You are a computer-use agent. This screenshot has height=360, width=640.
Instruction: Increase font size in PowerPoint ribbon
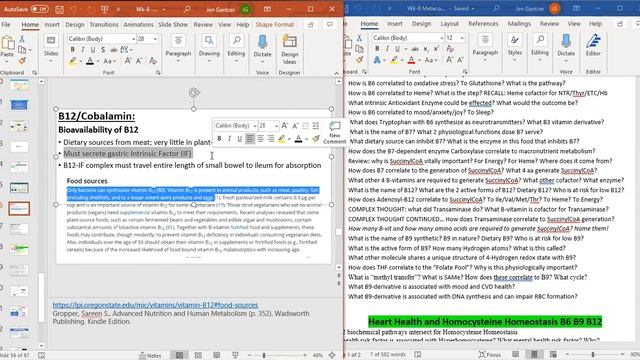[x=128, y=61]
